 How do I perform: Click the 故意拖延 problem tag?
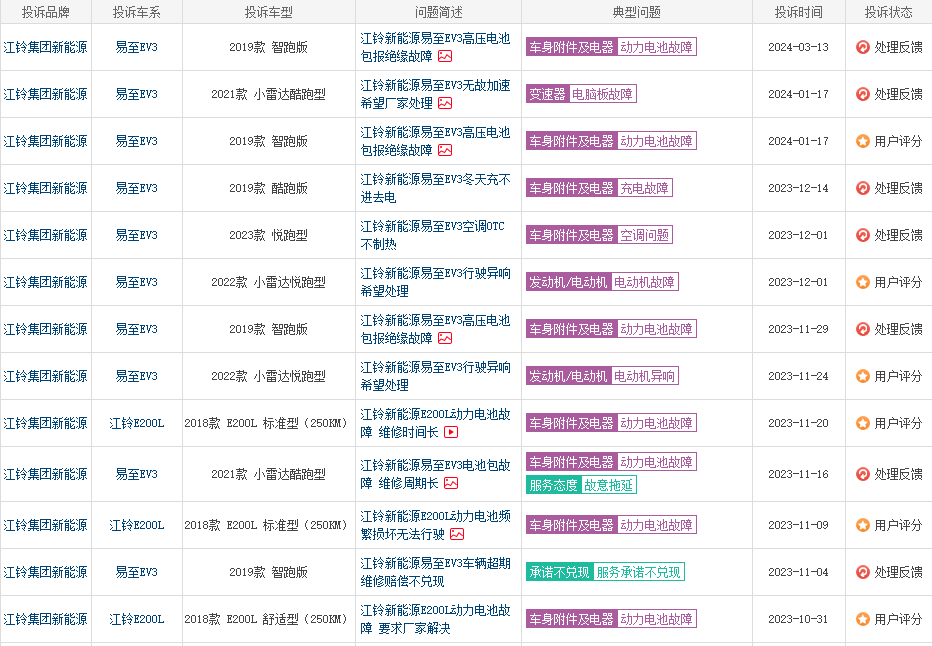(x=608, y=485)
